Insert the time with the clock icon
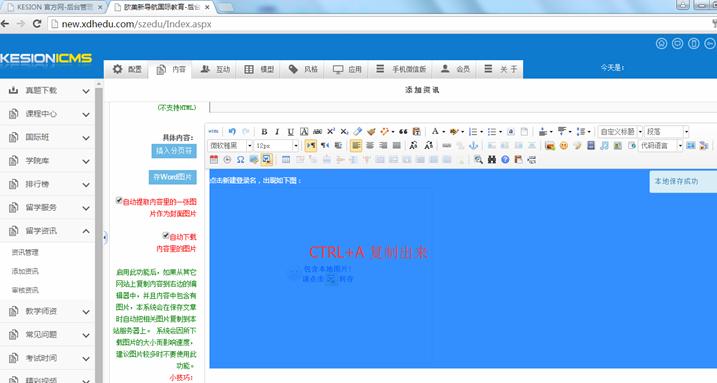The height and width of the screenshot is (383, 717). [x=227, y=160]
